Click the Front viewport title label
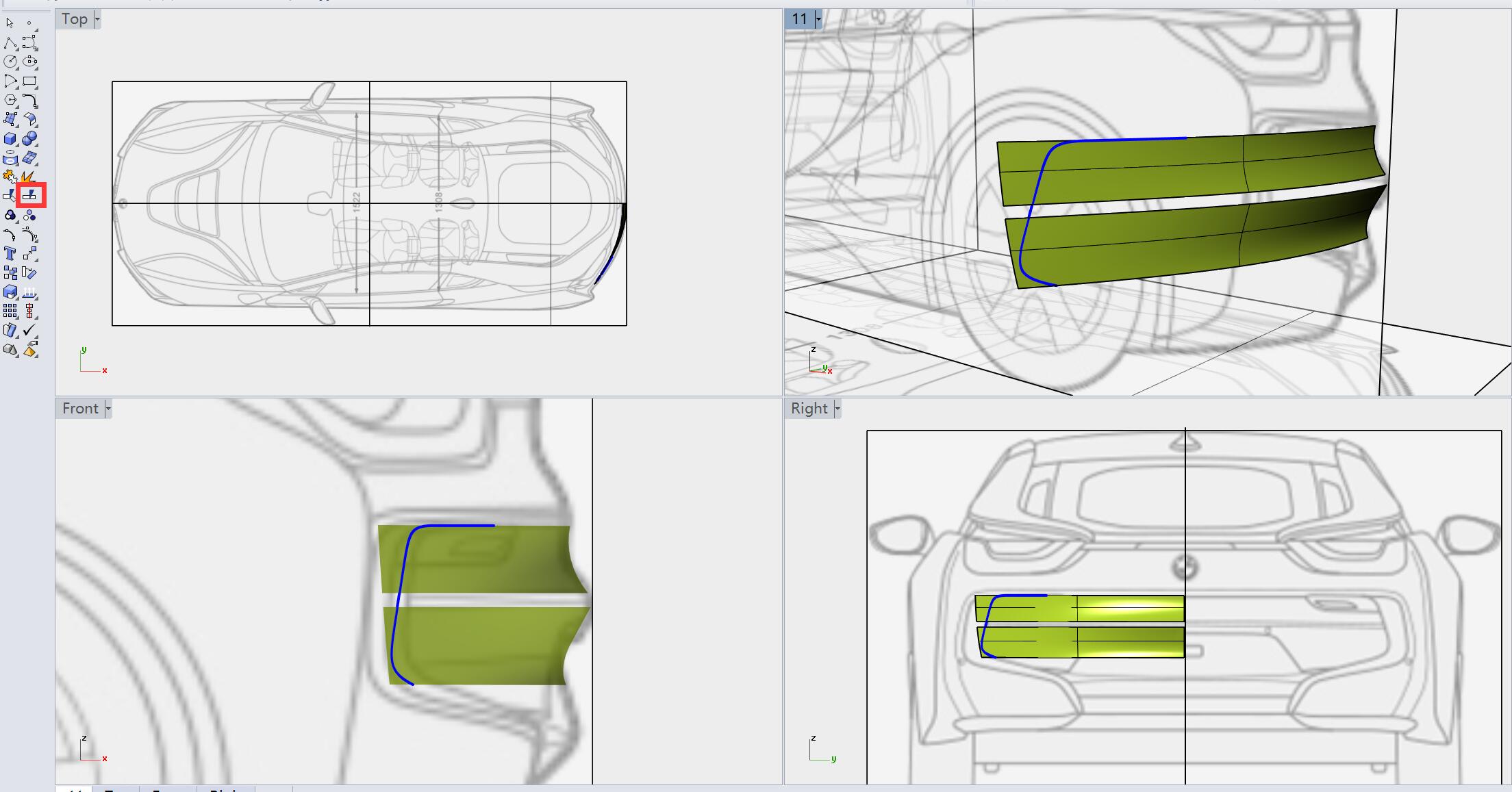1512x792 pixels. click(x=80, y=409)
